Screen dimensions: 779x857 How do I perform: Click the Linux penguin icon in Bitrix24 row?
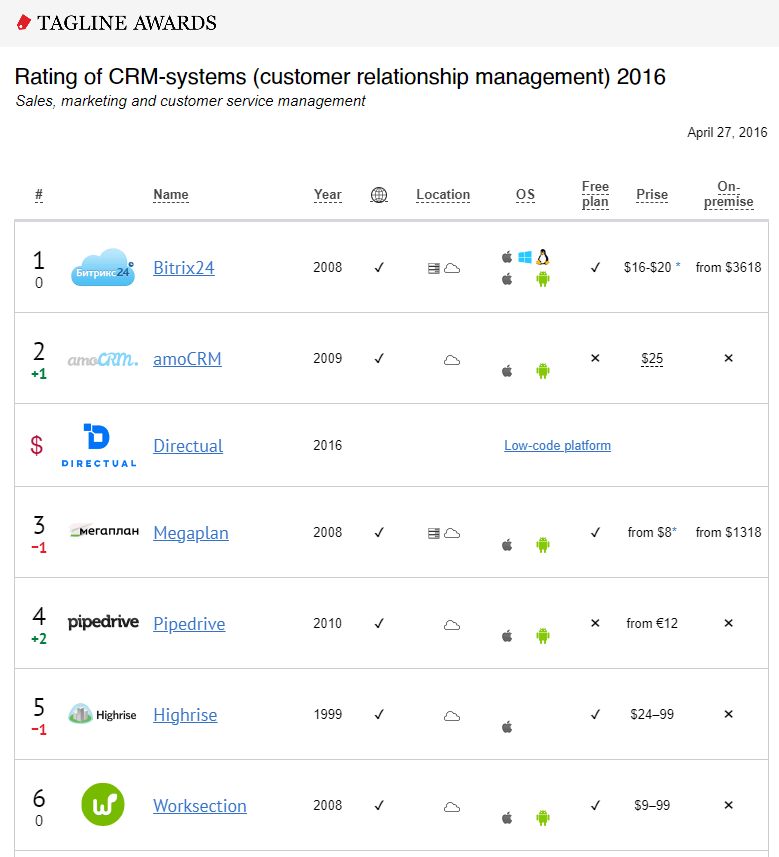point(542,257)
